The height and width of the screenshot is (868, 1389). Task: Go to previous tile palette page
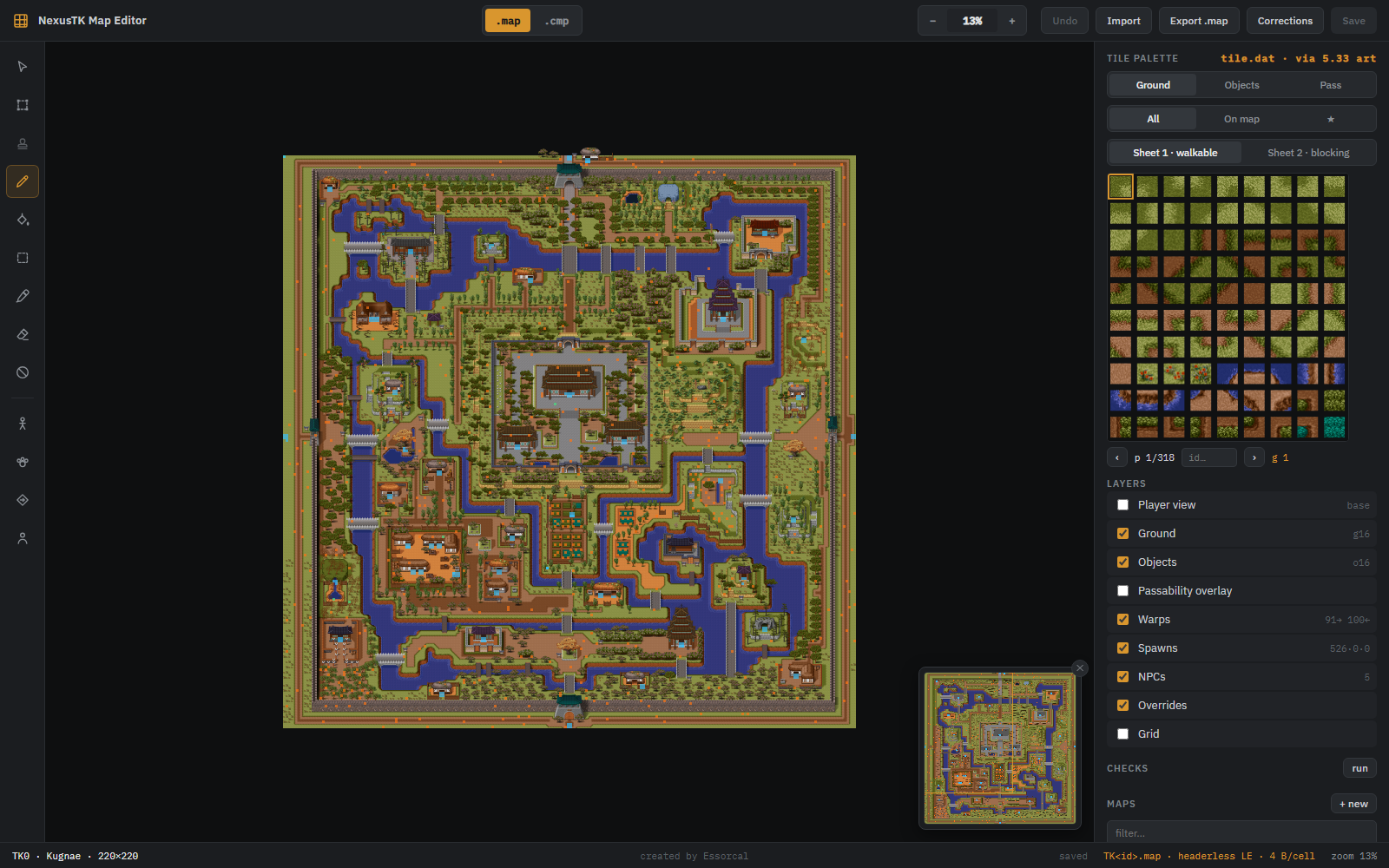coord(1117,457)
